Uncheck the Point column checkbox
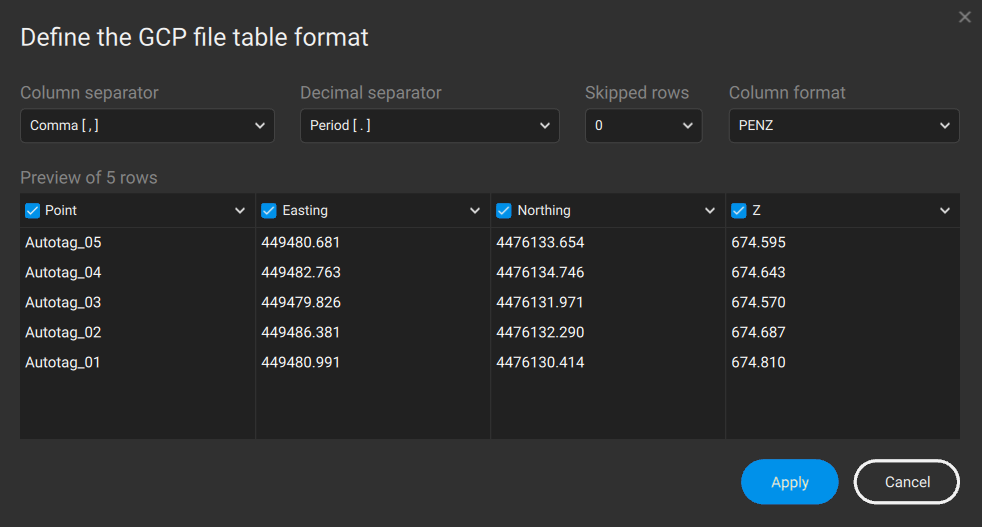 pos(32,211)
